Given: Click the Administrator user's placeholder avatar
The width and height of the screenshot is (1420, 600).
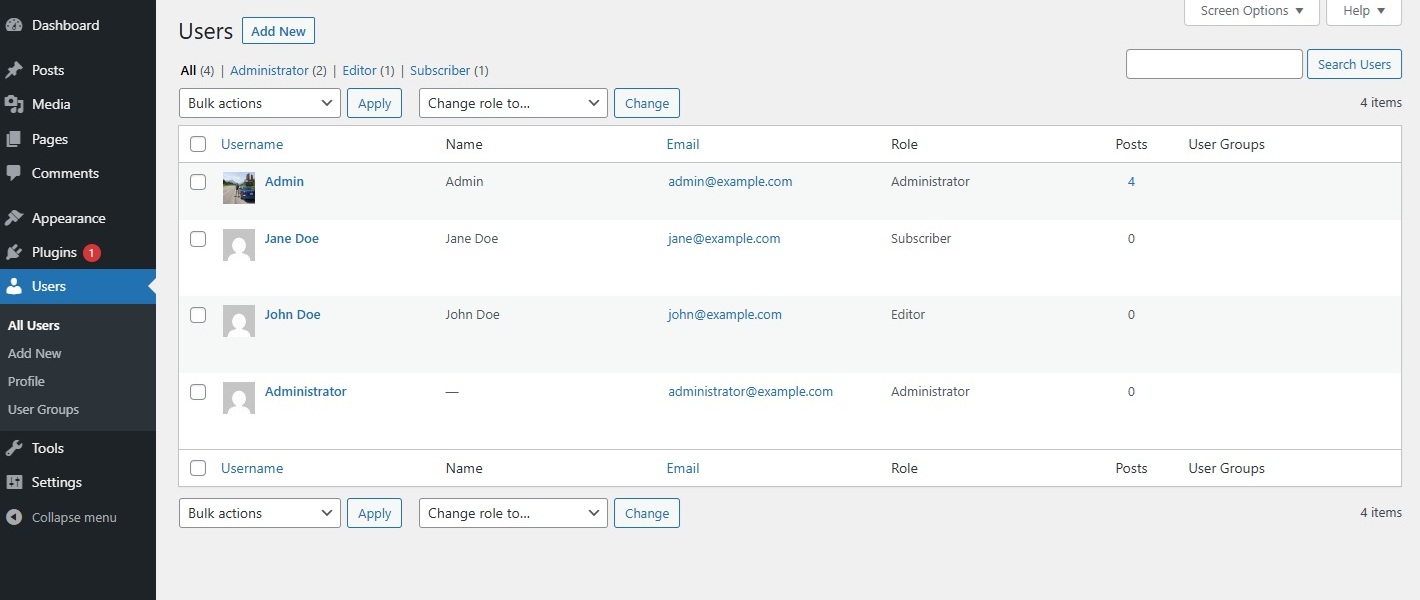Looking at the screenshot, I should pos(239,398).
